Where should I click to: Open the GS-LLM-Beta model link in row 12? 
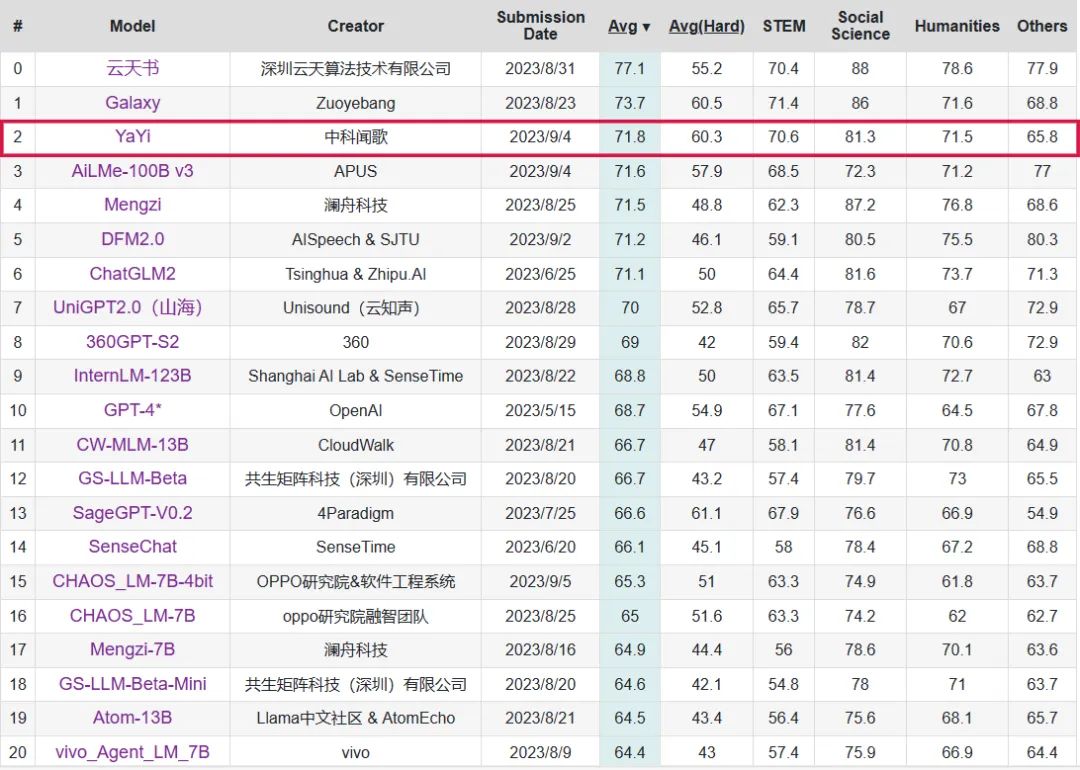132,478
